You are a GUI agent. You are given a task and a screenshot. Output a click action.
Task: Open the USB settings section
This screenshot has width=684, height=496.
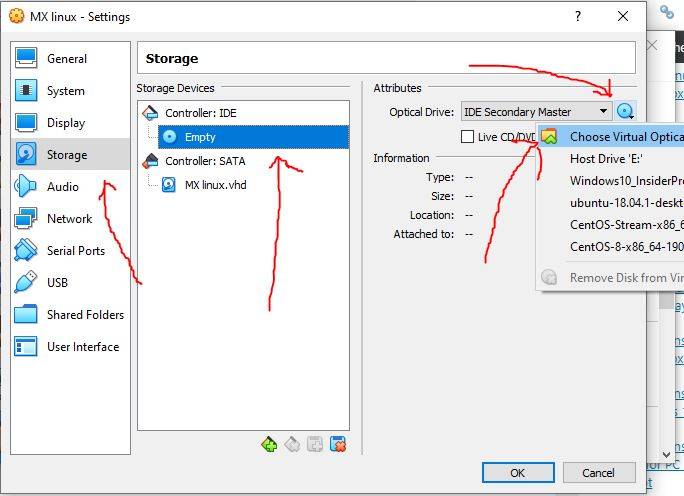click(x=57, y=283)
